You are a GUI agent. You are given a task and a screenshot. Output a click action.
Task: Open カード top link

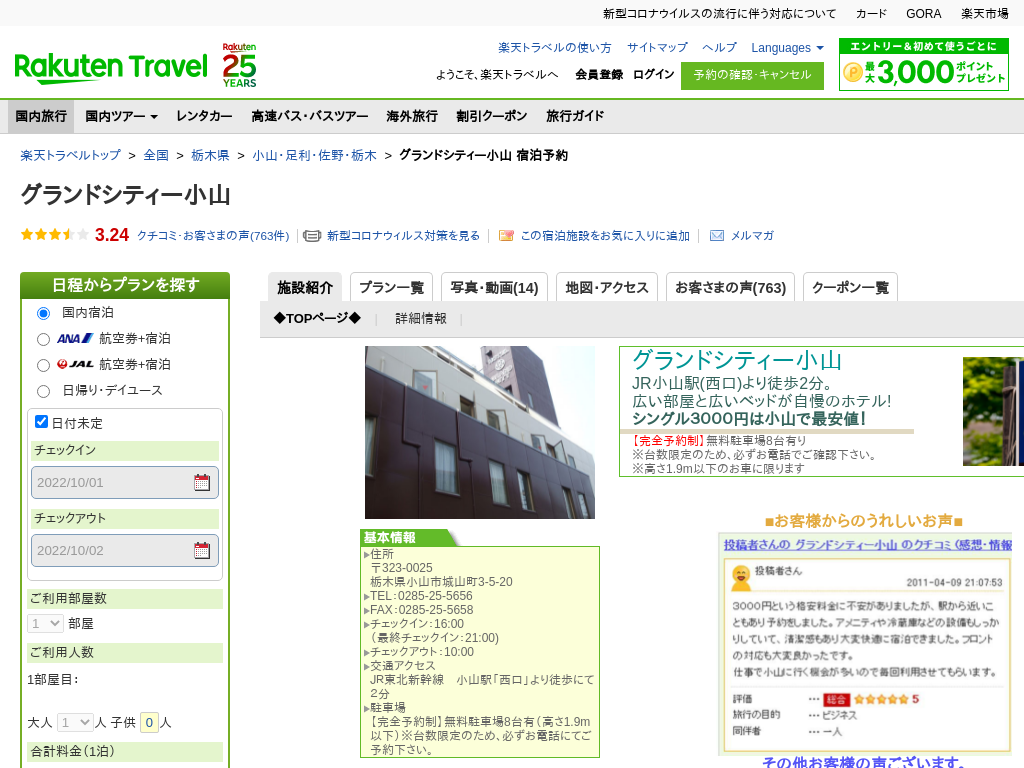871,14
